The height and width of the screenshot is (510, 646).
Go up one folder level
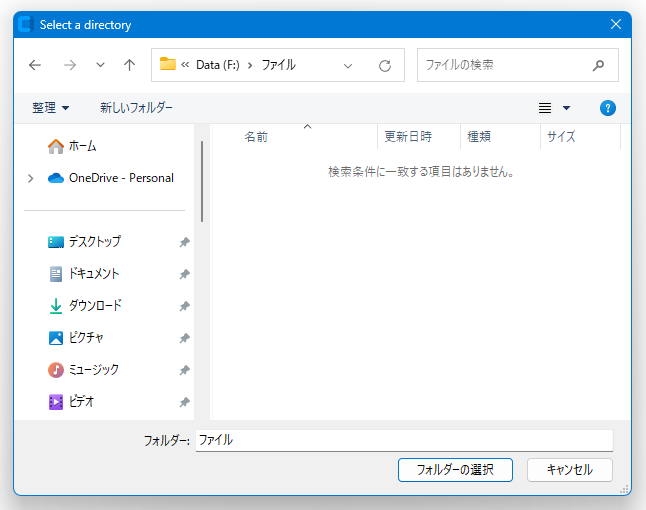[129, 65]
